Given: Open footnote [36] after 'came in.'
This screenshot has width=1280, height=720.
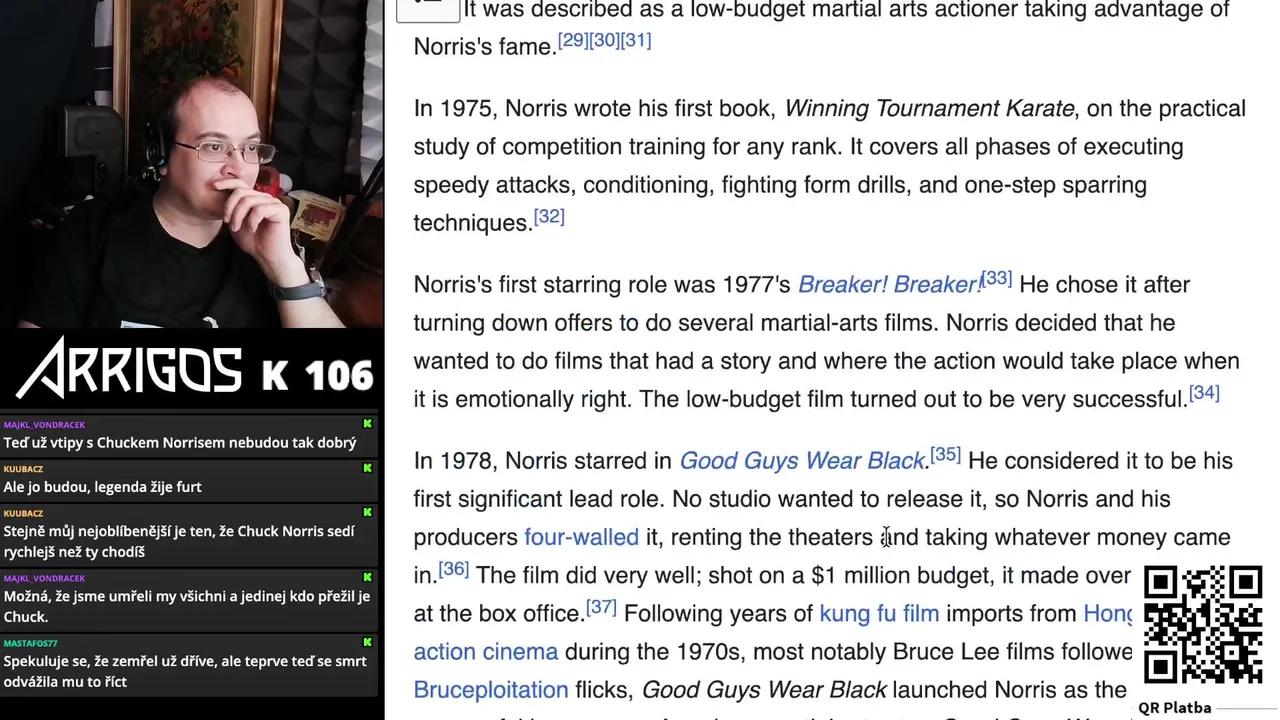Looking at the screenshot, I should point(453,568).
